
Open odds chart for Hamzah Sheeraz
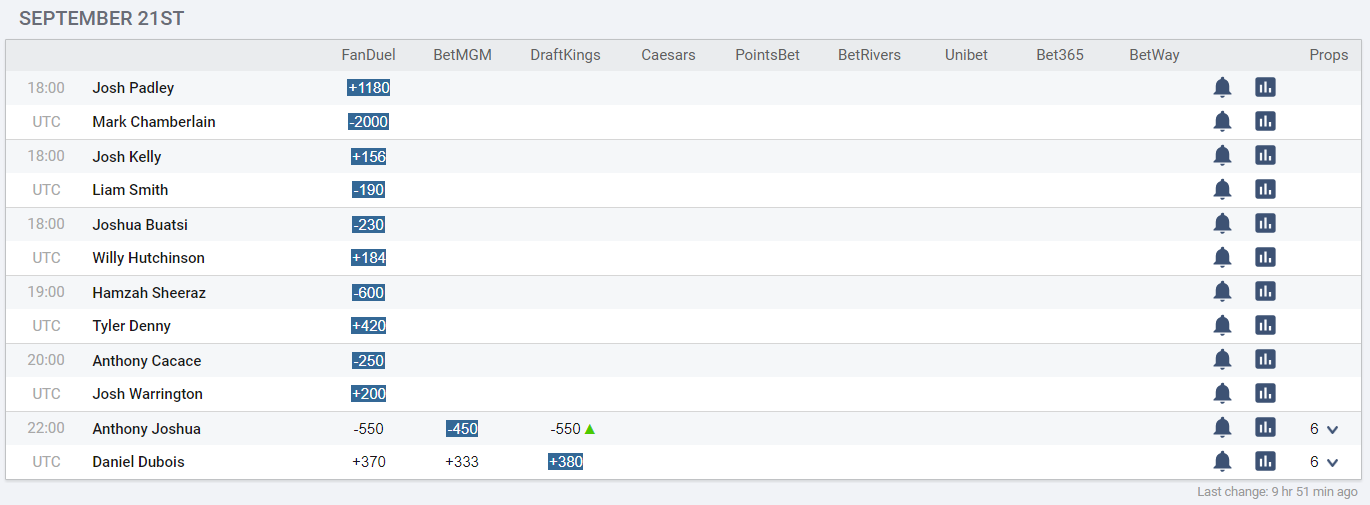click(x=1265, y=292)
